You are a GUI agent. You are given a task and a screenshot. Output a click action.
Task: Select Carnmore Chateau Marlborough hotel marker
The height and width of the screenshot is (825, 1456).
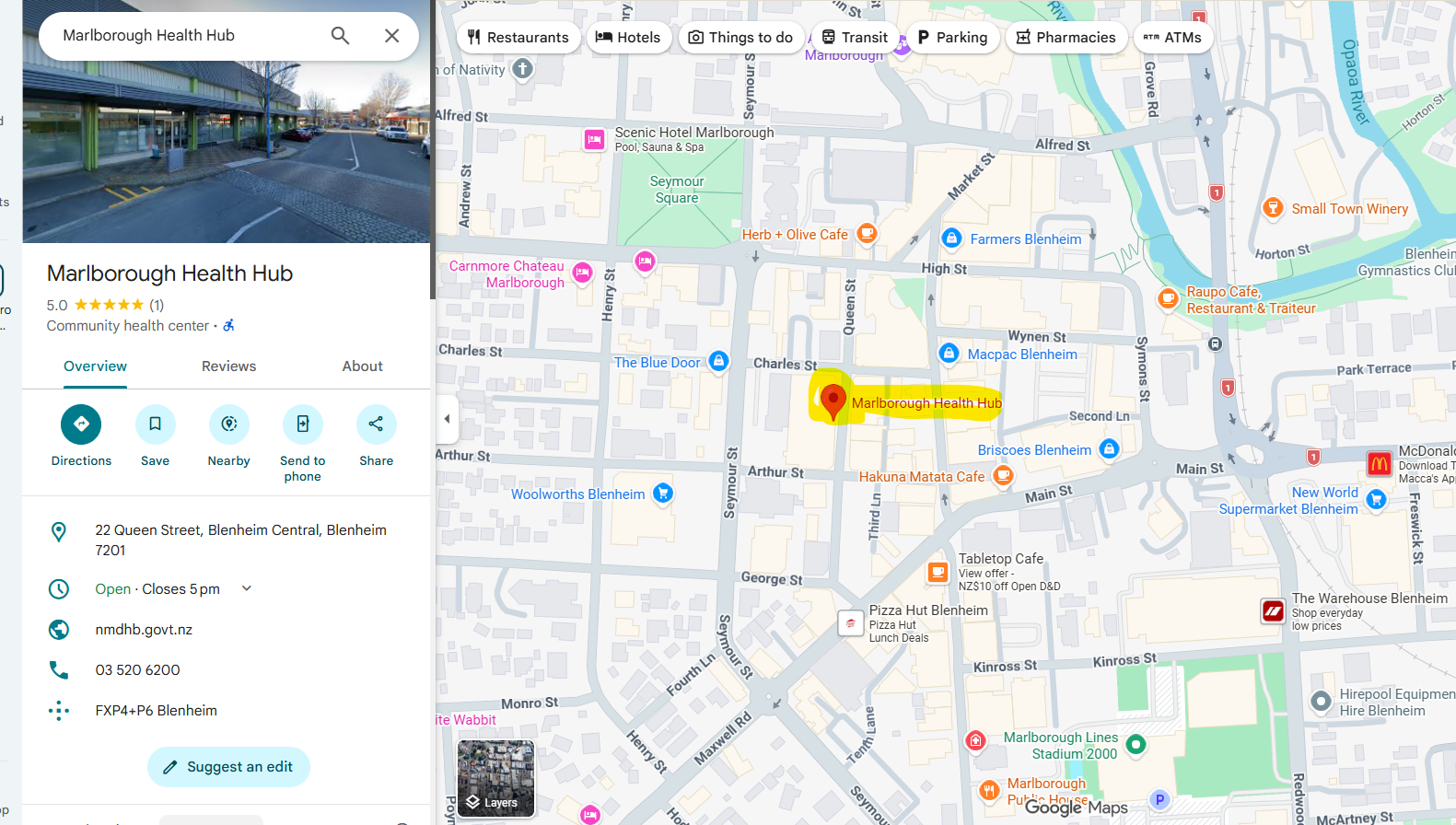(x=582, y=273)
